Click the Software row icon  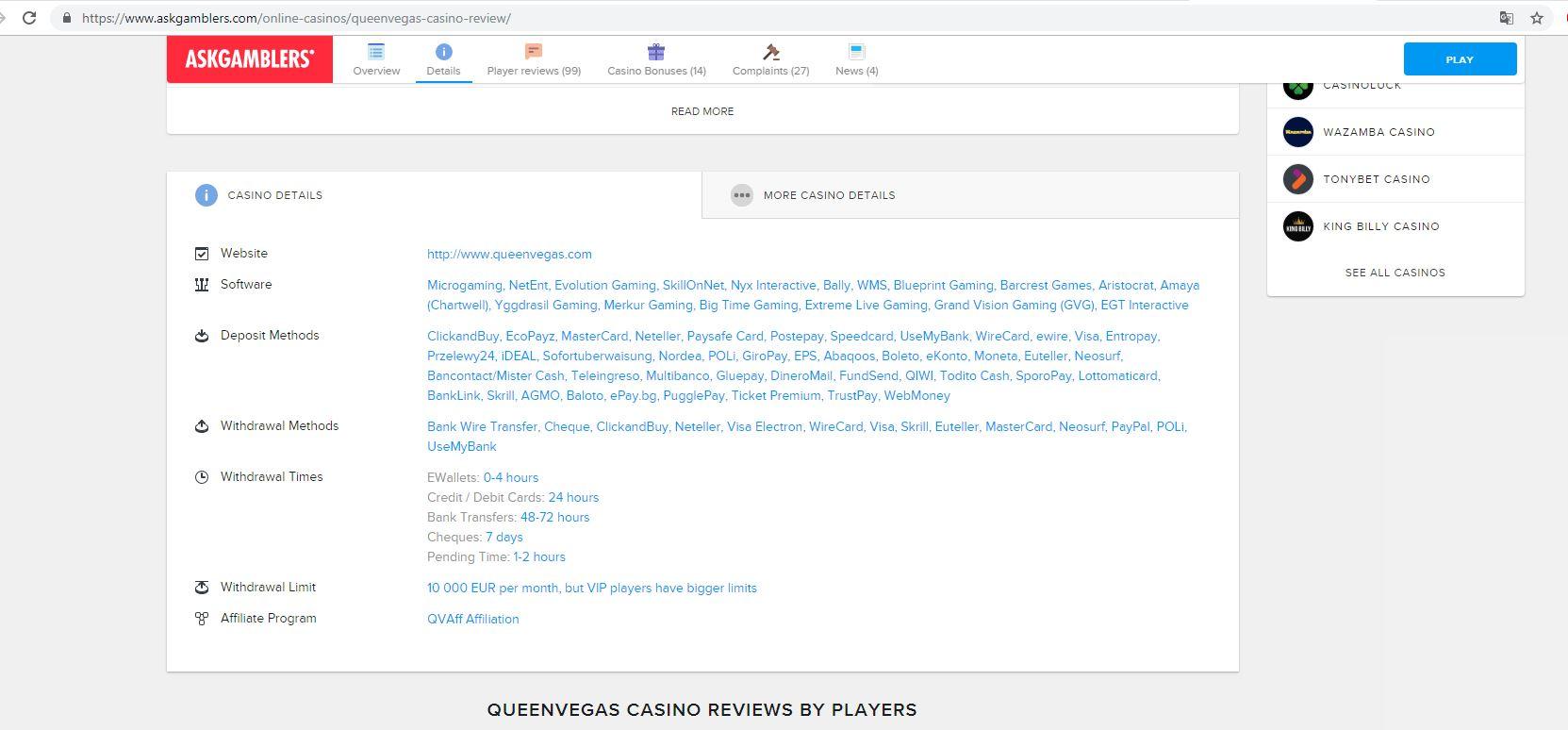pyautogui.click(x=202, y=285)
